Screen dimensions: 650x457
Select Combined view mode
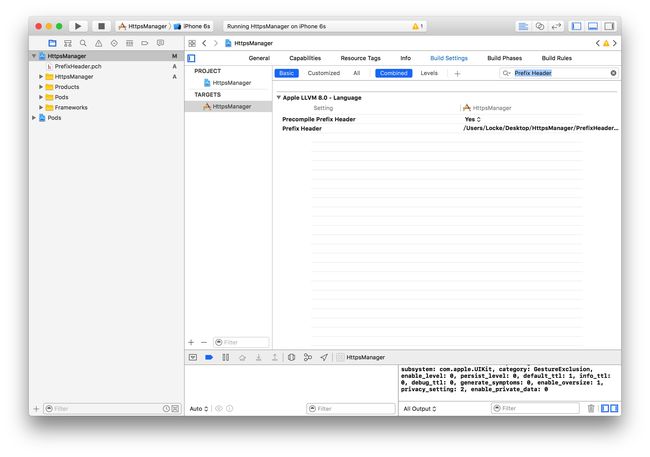(393, 73)
